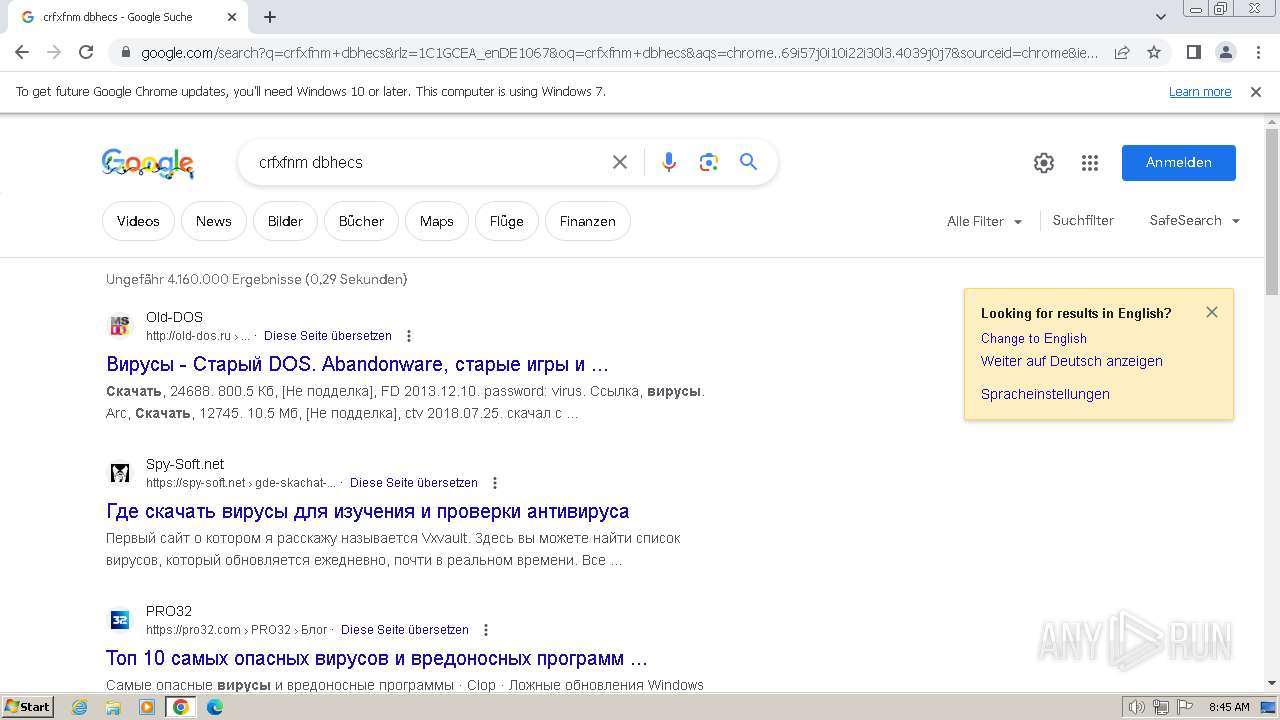Image resolution: width=1280 pixels, height=720 pixels.
Task: Close the English results suggestion box
Action: 1212,312
